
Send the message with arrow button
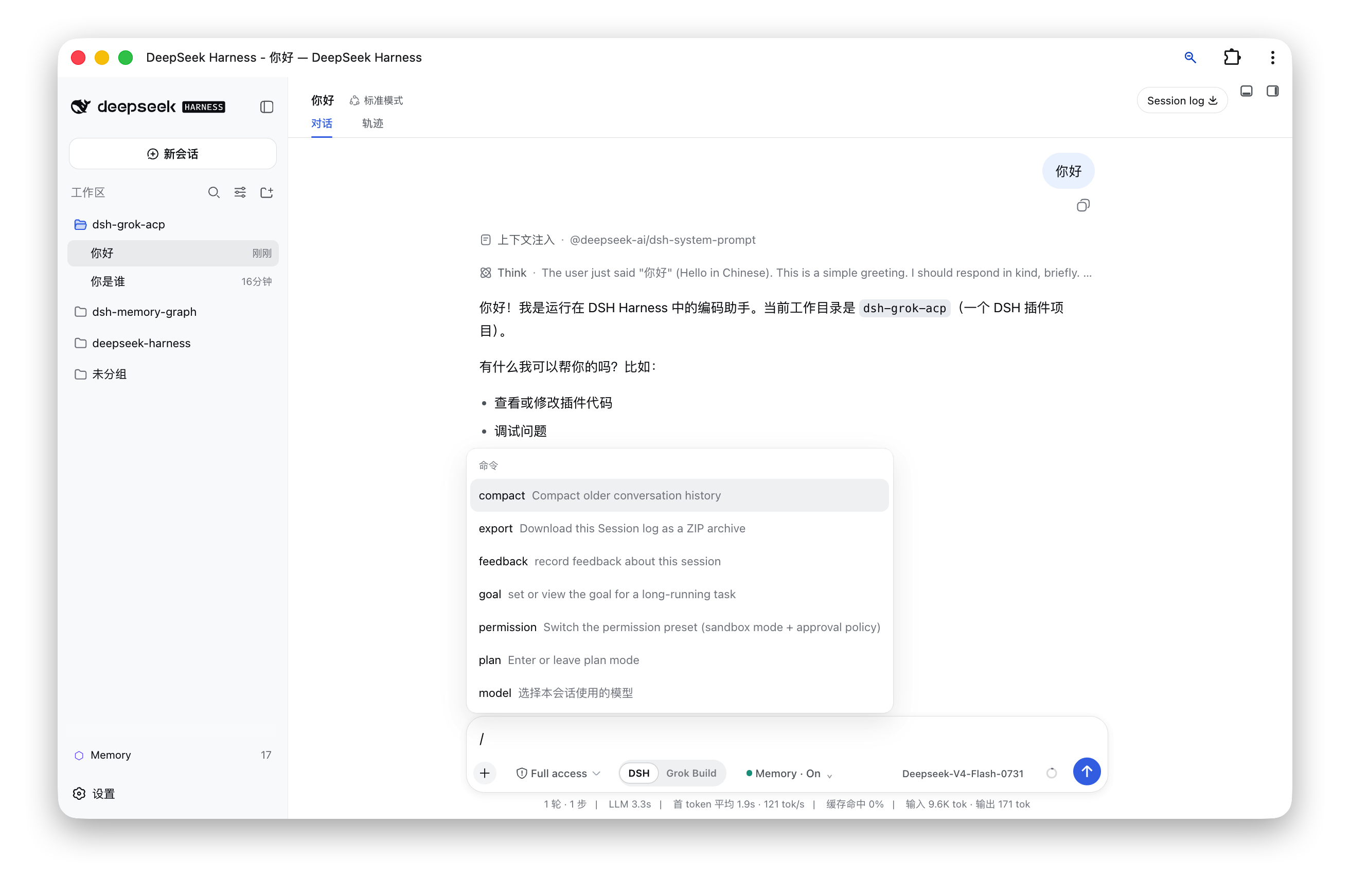[x=1086, y=772]
